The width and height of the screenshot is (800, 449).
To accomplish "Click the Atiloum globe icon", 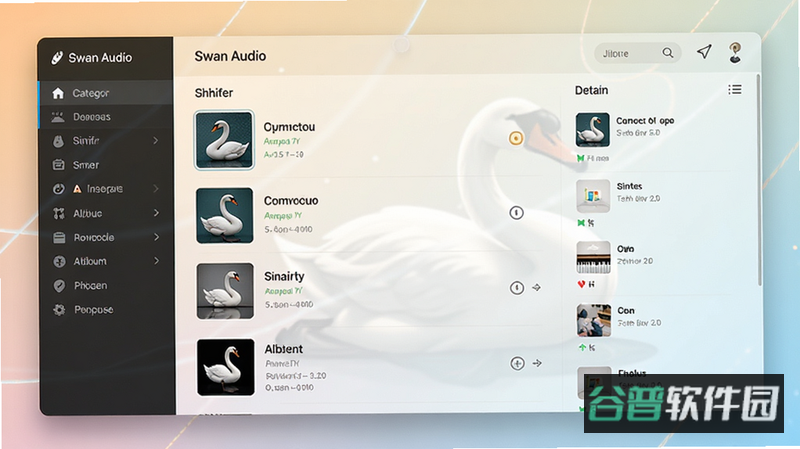I will (59, 261).
